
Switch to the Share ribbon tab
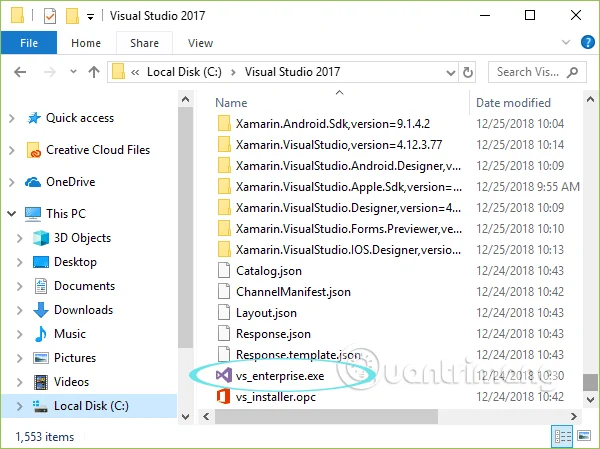point(144,43)
